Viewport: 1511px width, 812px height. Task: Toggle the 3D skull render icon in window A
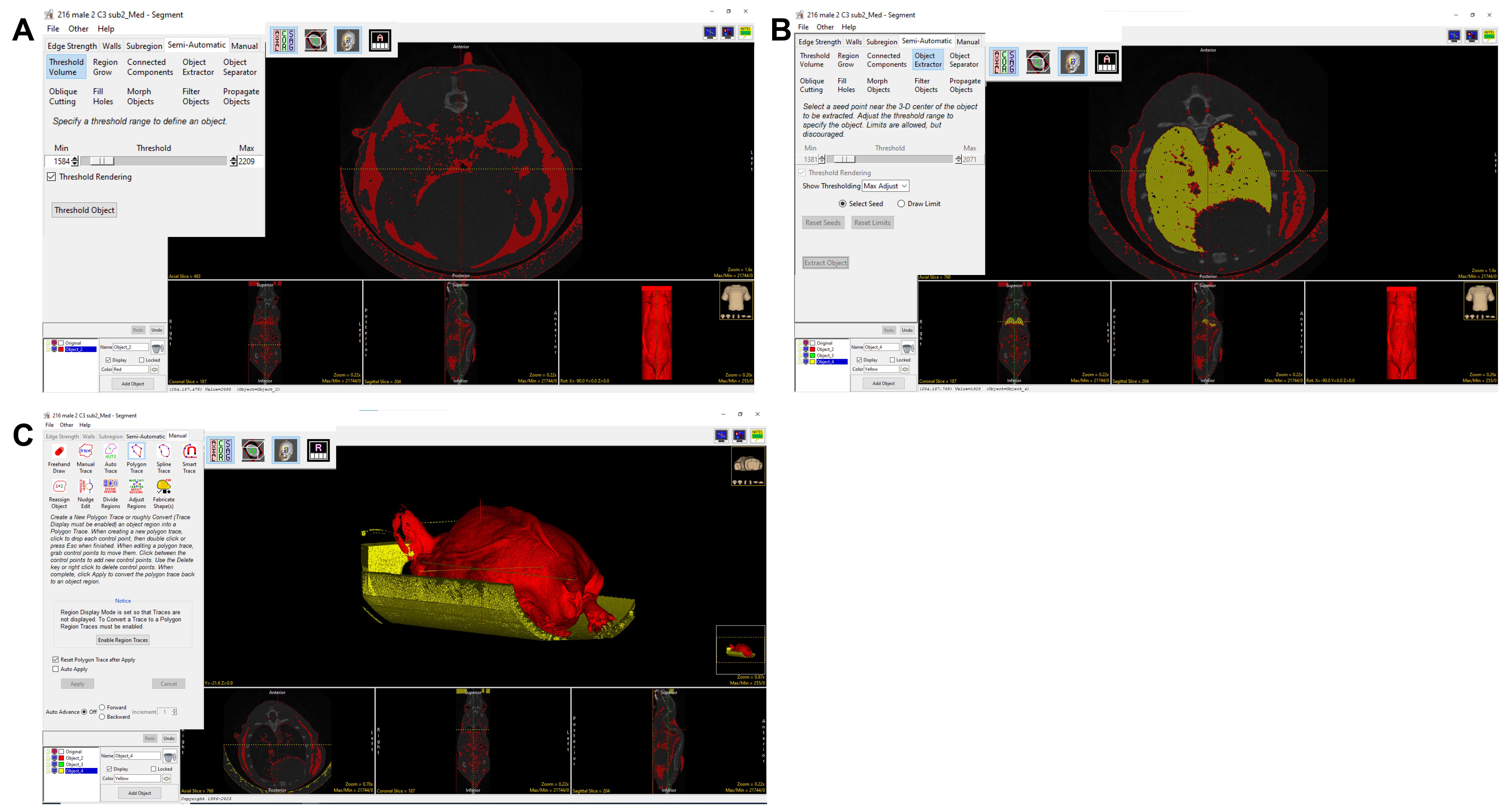tap(348, 41)
